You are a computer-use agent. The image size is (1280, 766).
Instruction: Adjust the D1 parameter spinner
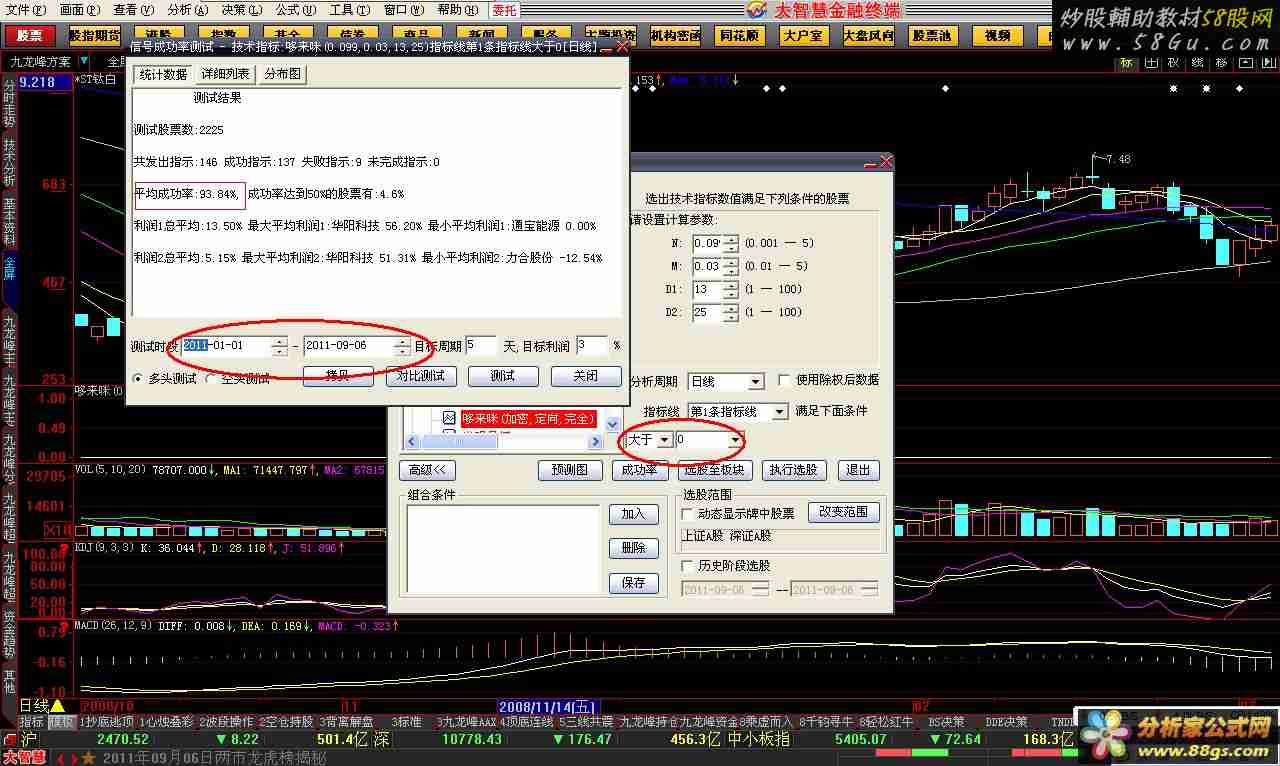(731, 290)
